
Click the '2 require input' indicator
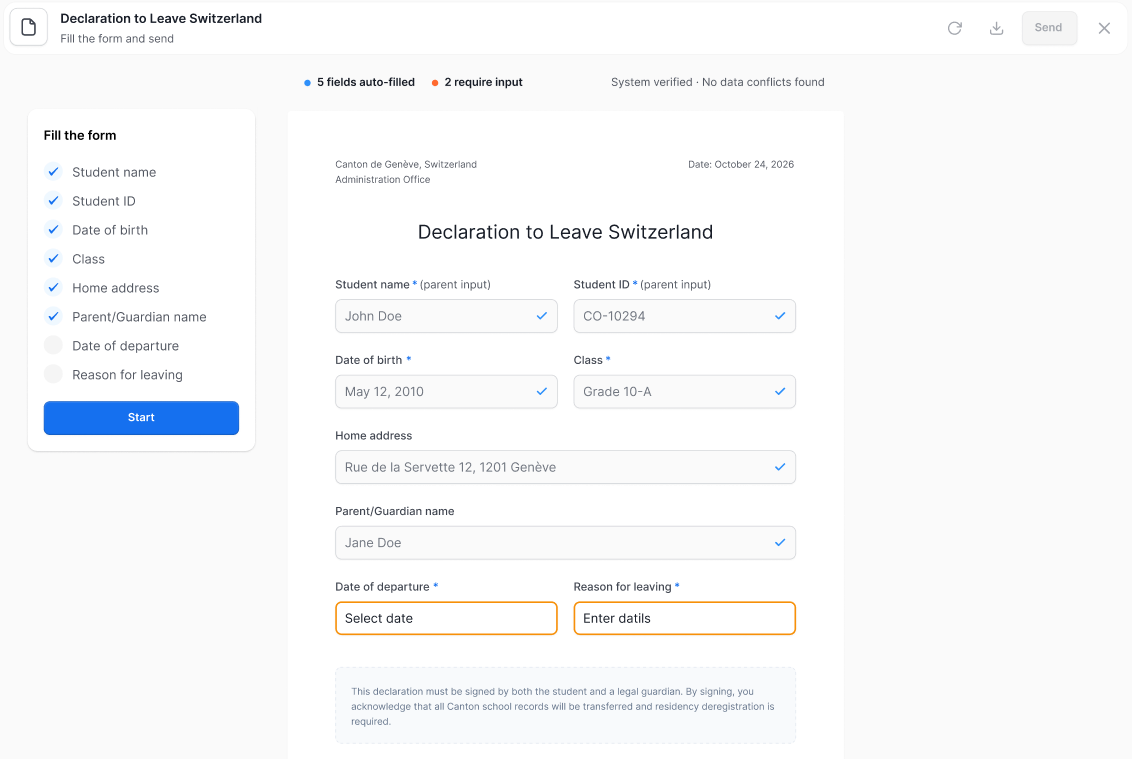[x=477, y=82]
